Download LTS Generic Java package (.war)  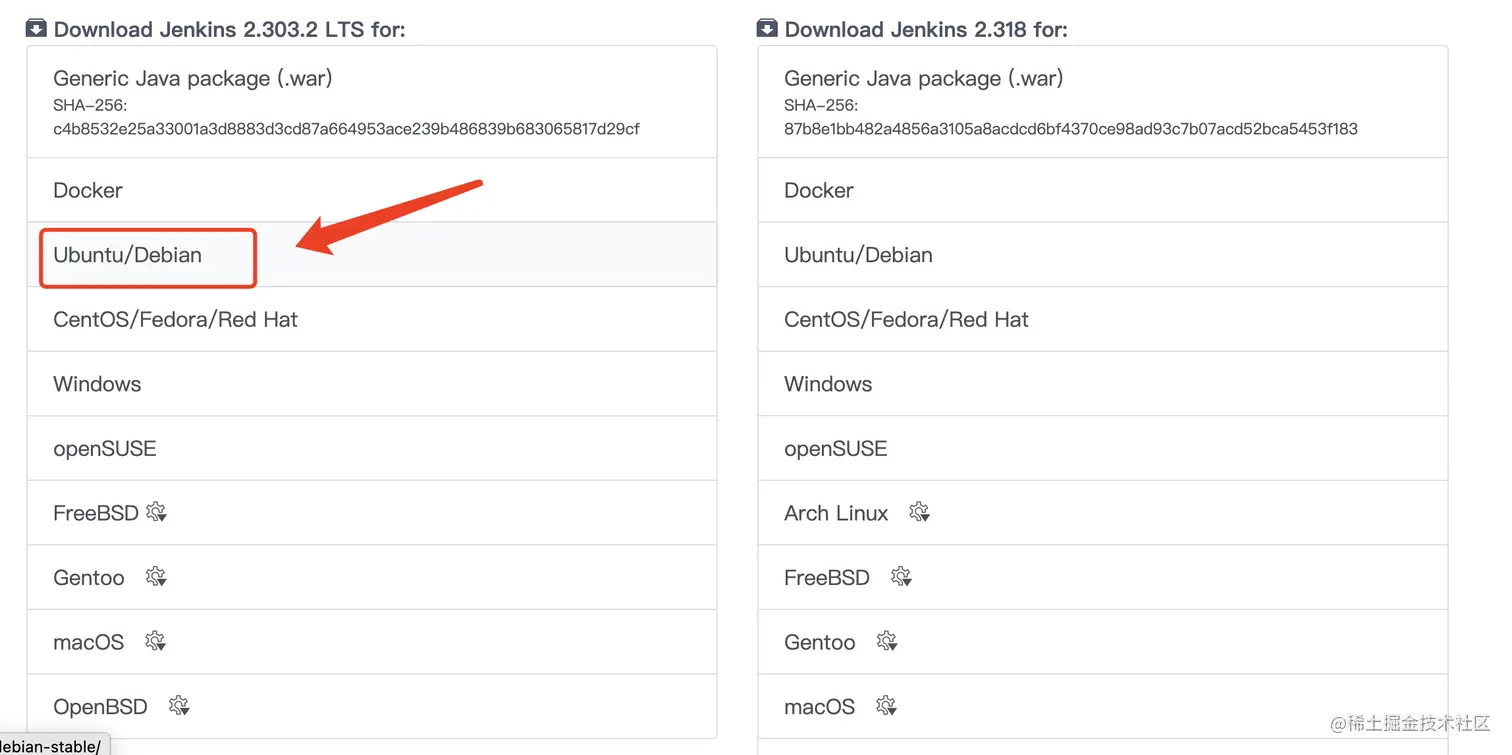(372, 102)
